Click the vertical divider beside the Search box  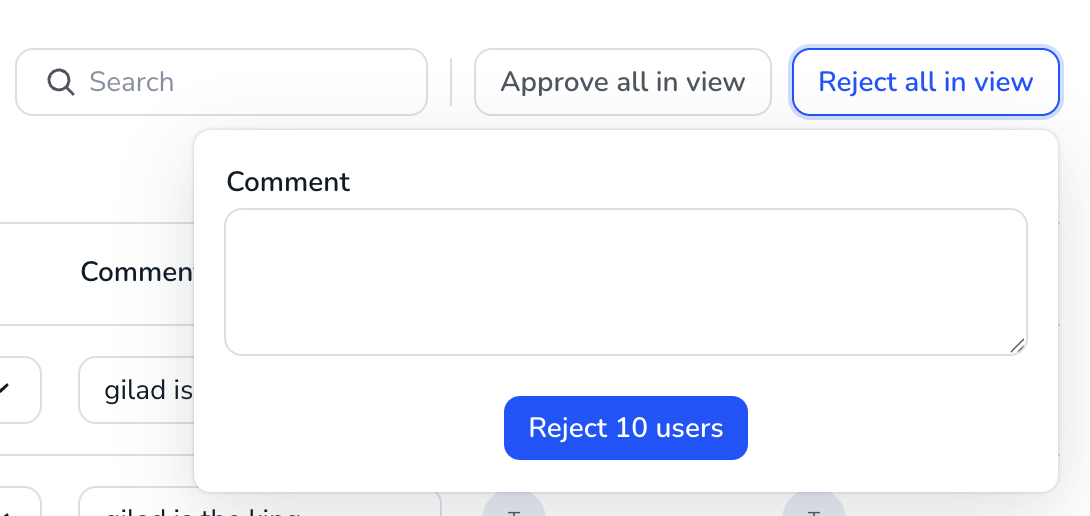tap(451, 82)
